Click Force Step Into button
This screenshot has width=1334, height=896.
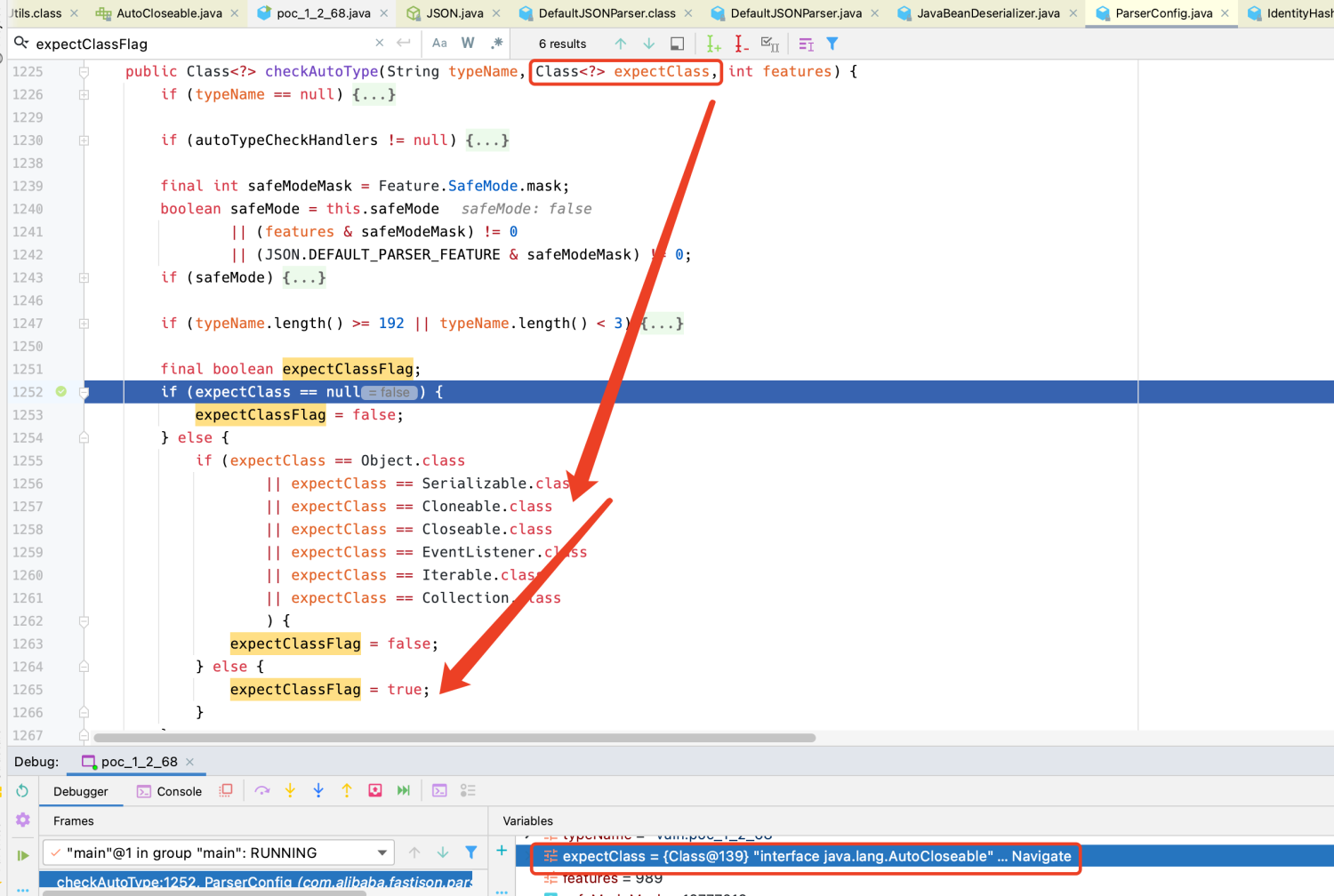[318, 790]
